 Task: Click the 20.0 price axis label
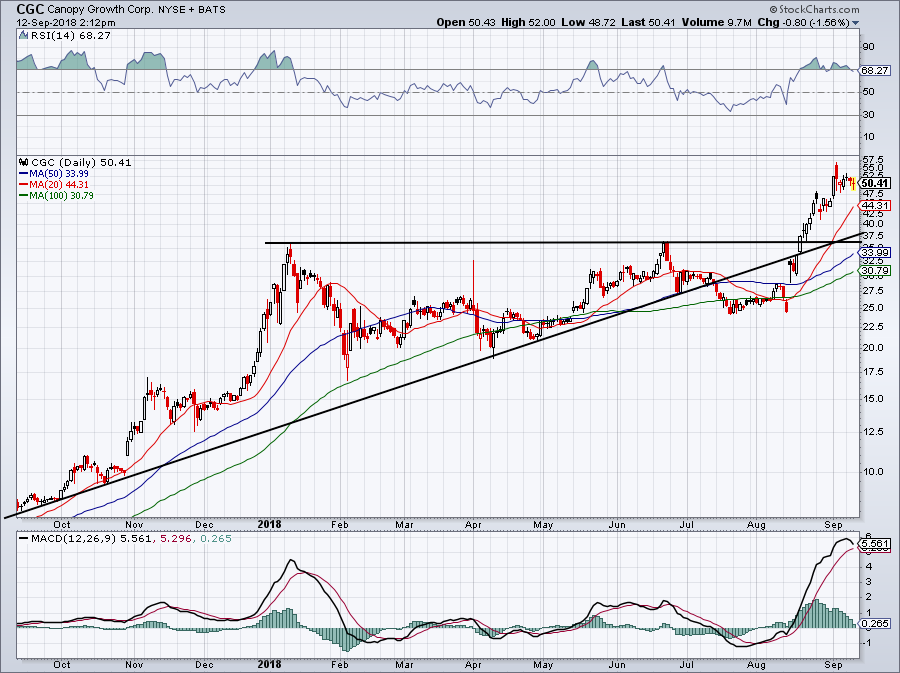click(x=872, y=348)
